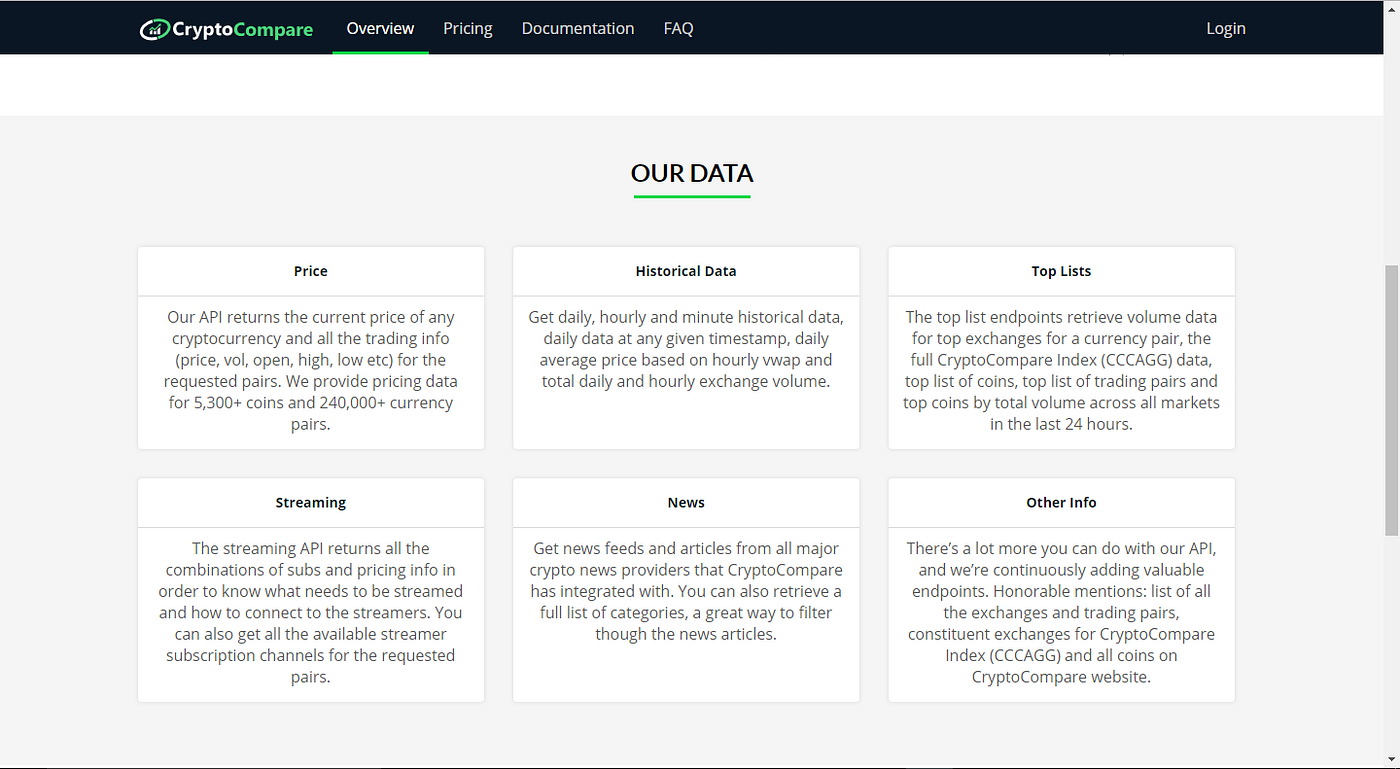Open the Pricing tab

(467, 28)
